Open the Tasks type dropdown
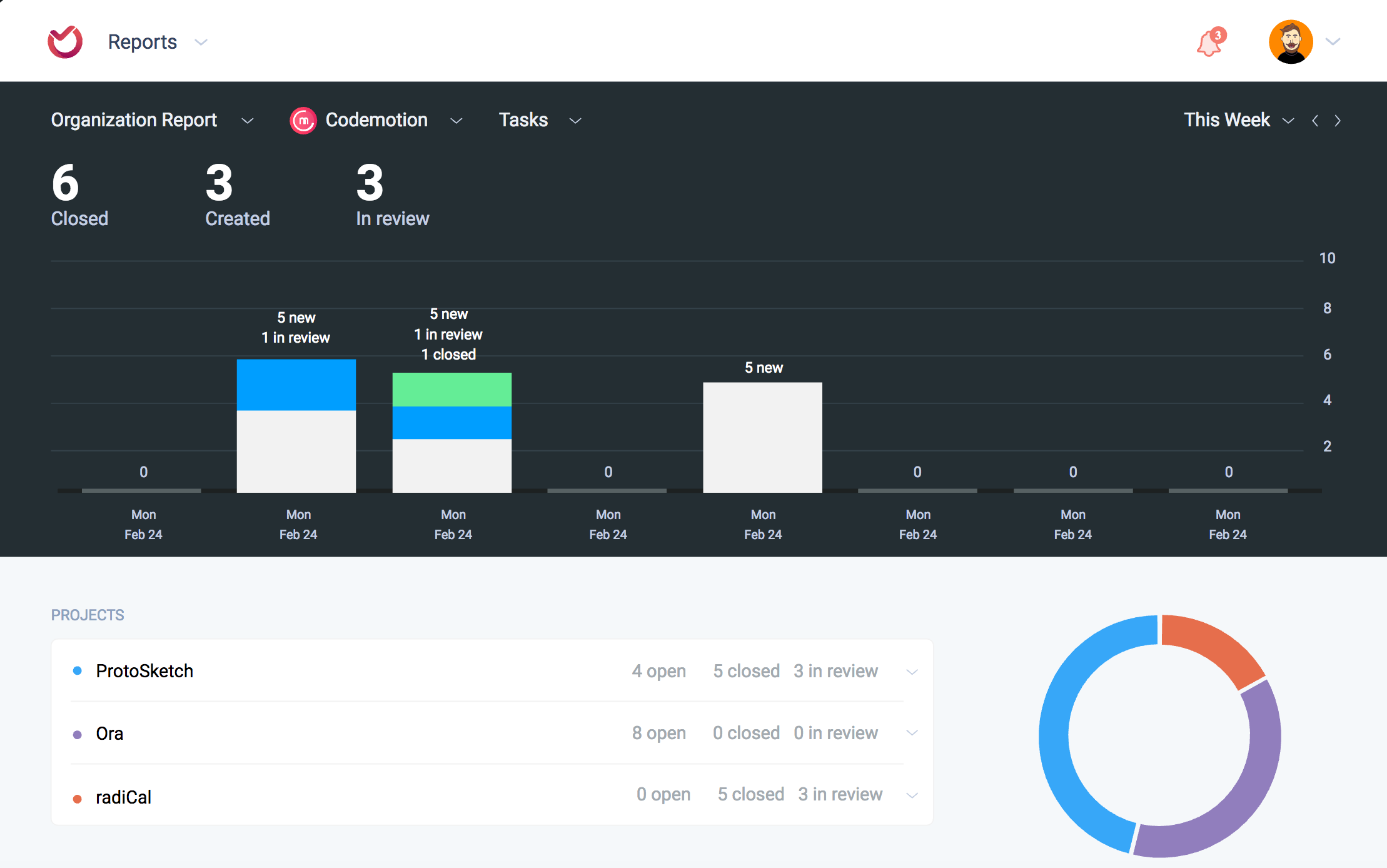Screen dimensions: 1387x868 point(575,121)
